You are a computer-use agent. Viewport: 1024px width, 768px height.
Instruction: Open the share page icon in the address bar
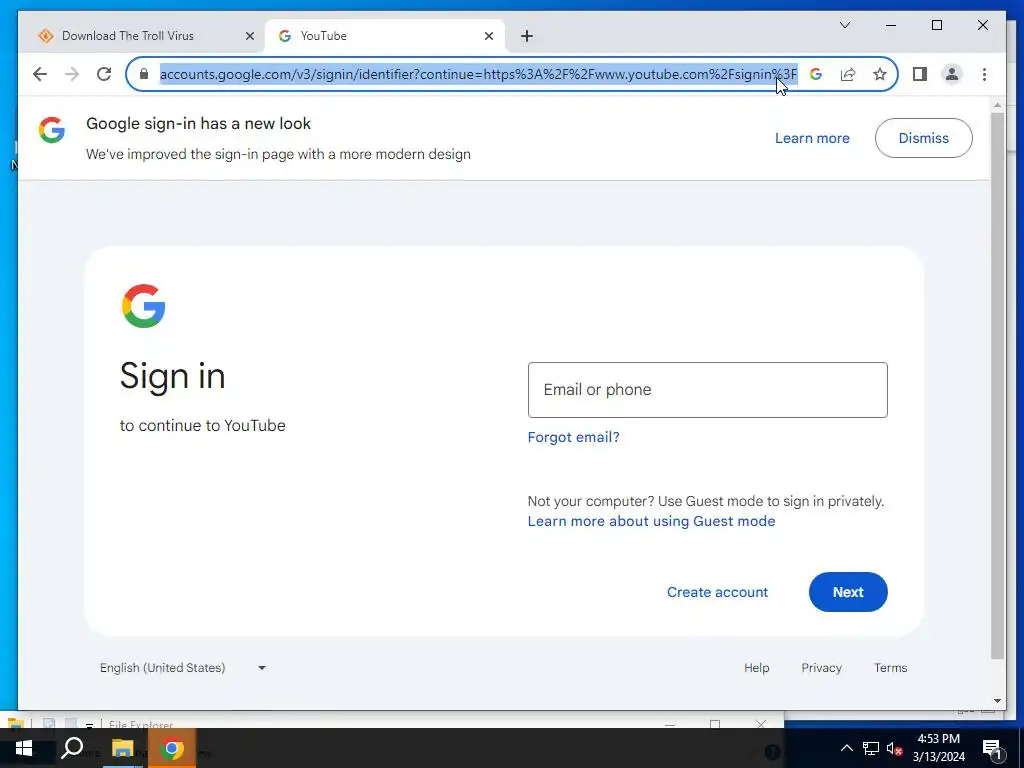(848, 74)
